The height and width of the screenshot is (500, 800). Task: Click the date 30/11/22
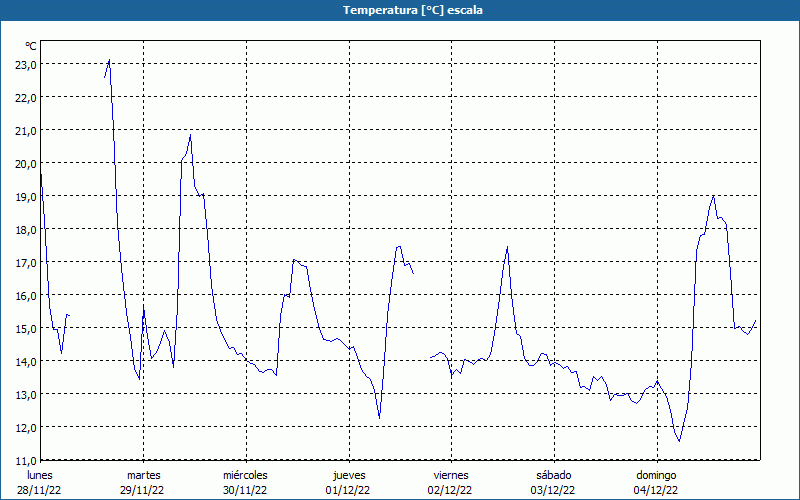(x=245, y=490)
